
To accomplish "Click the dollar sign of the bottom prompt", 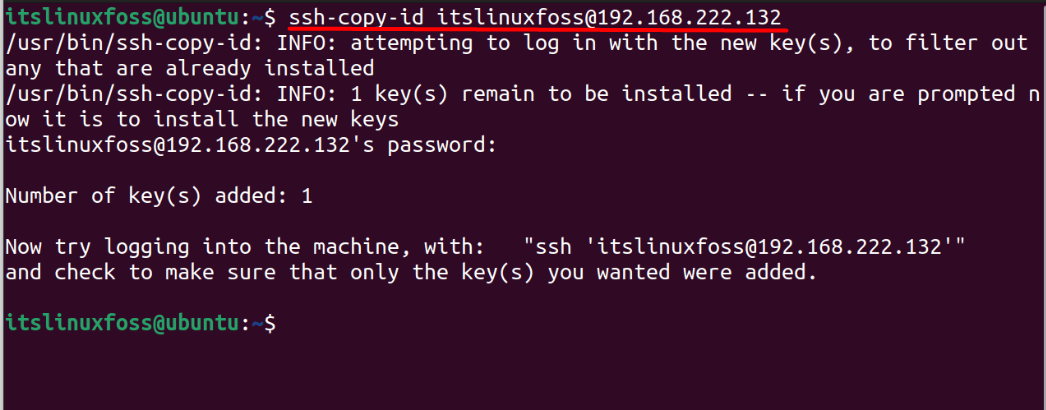I will click(269, 323).
